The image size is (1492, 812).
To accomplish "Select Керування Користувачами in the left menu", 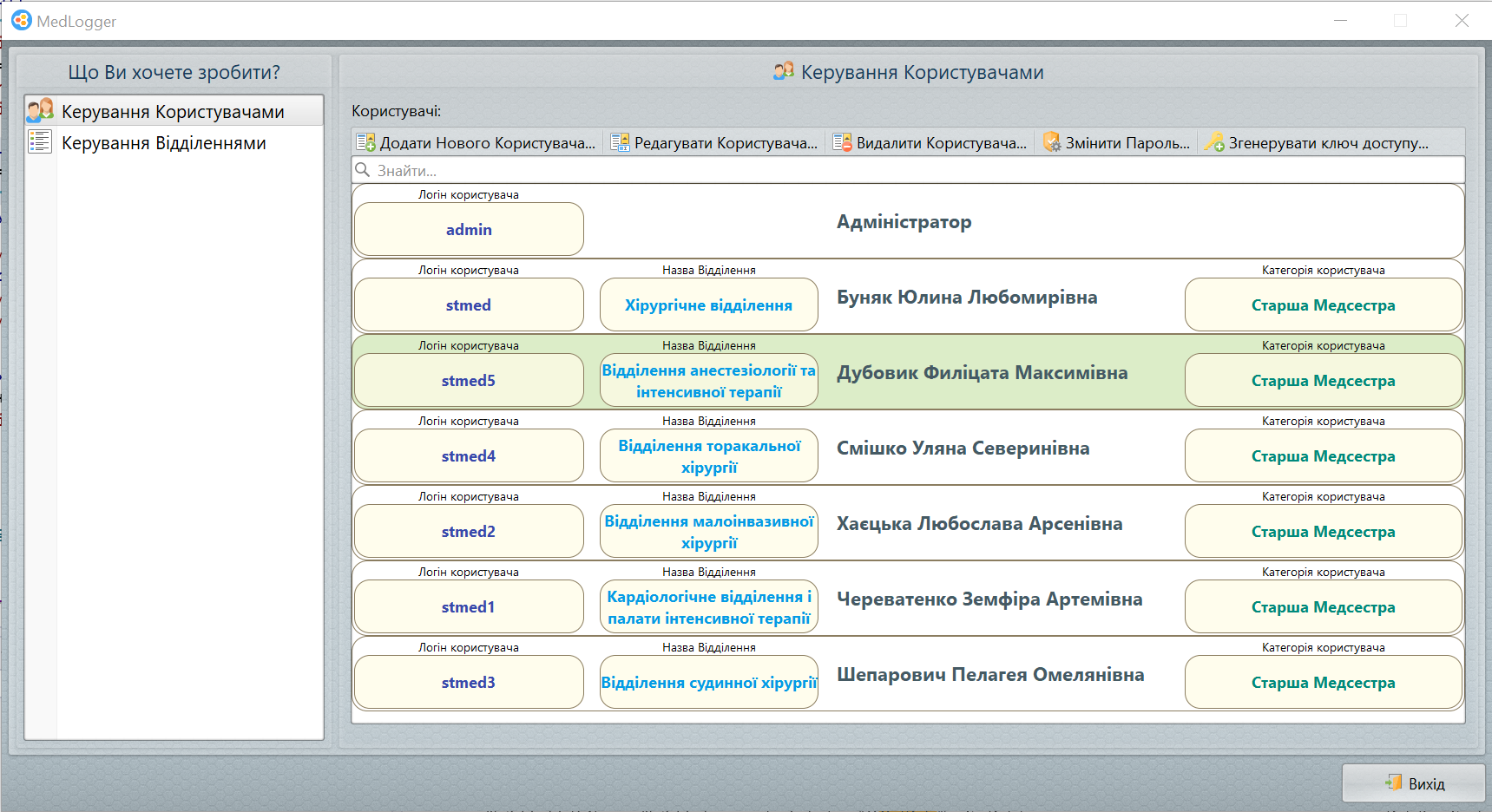I will [x=173, y=112].
